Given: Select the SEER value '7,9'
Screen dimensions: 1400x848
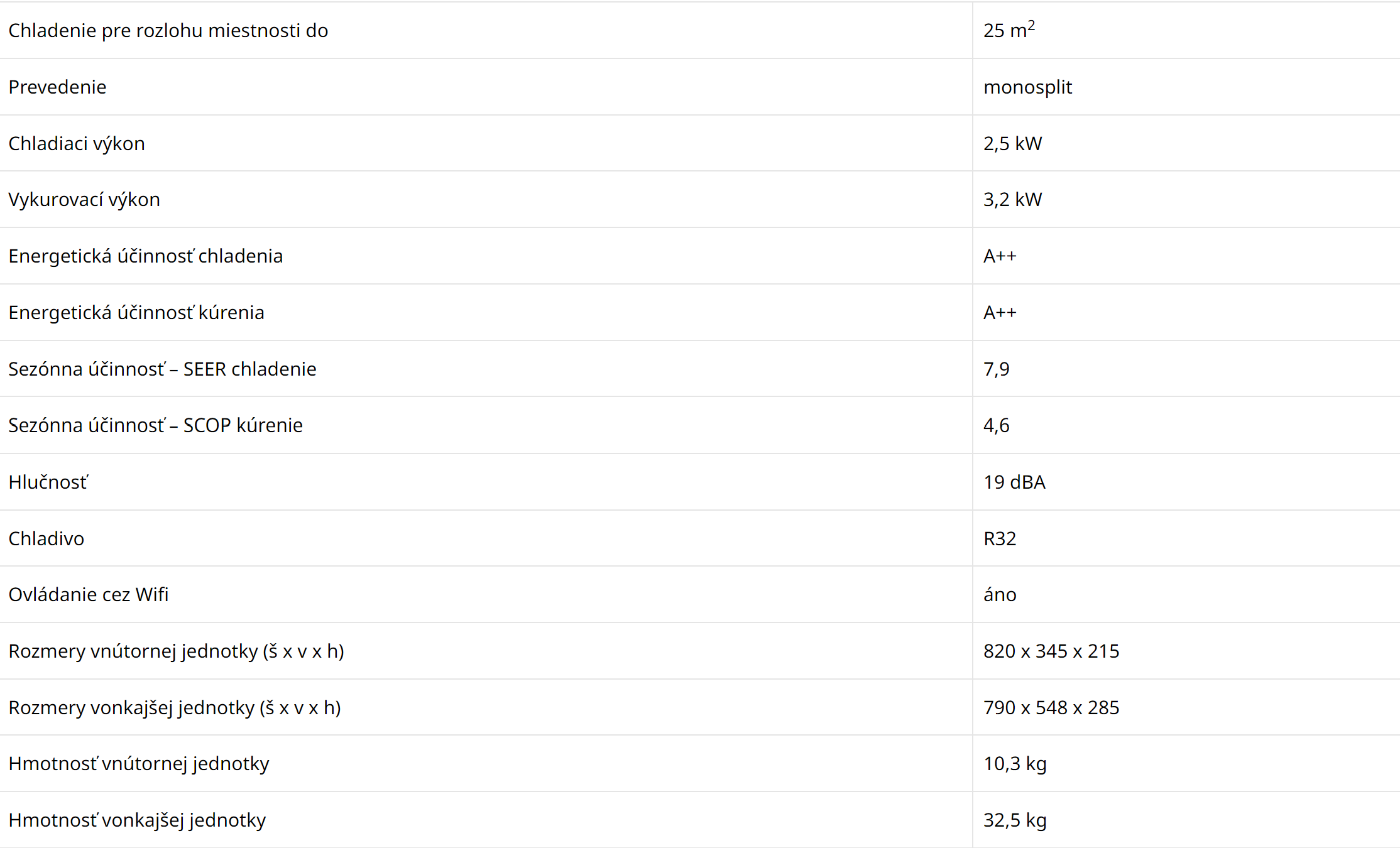Looking at the screenshot, I should pos(996,369).
